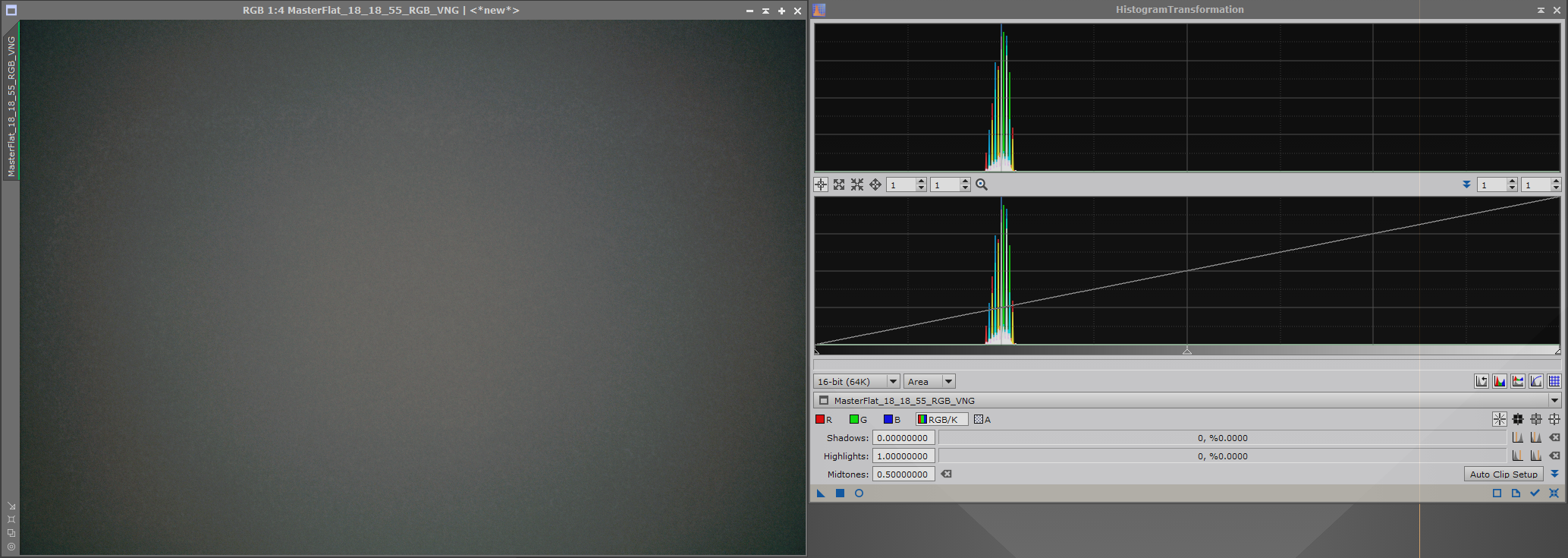The image size is (1568, 558).
Task: Click the blue reset arrows icon
Action: [x=1554, y=493]
